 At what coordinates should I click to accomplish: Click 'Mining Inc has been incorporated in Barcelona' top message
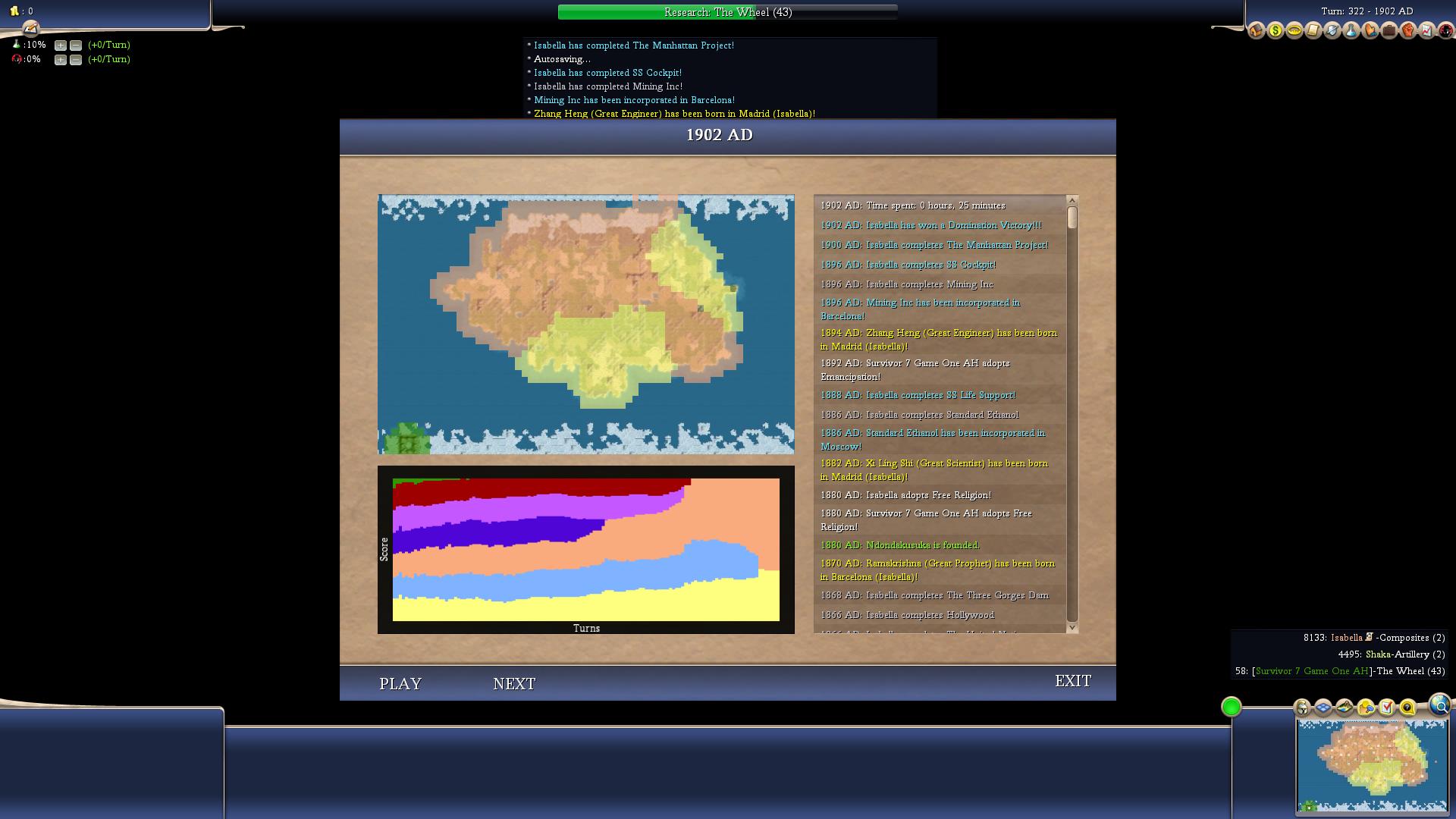click(x=634, y=100)
